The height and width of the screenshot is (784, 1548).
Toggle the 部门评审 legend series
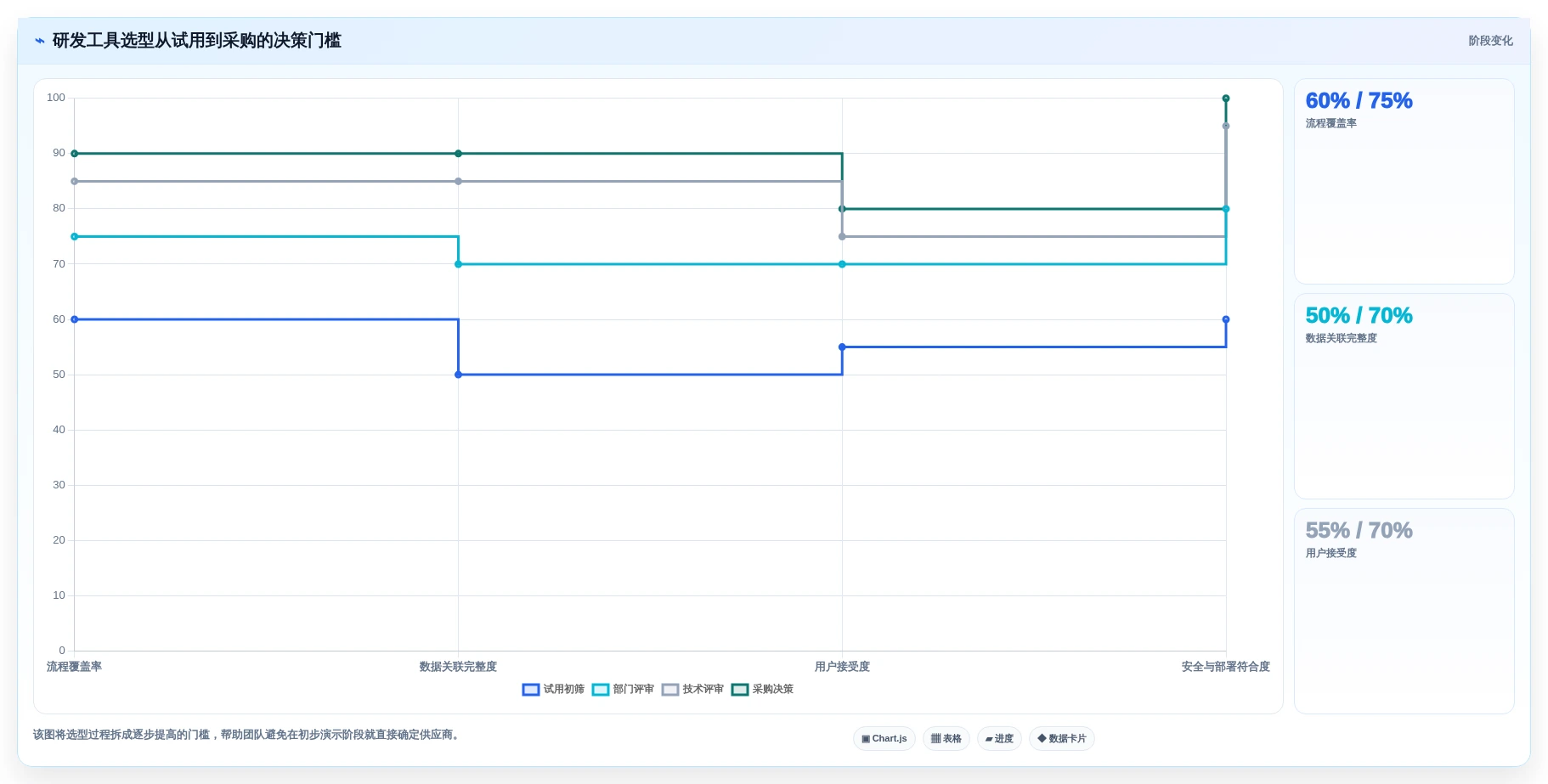tap(623, 689)
